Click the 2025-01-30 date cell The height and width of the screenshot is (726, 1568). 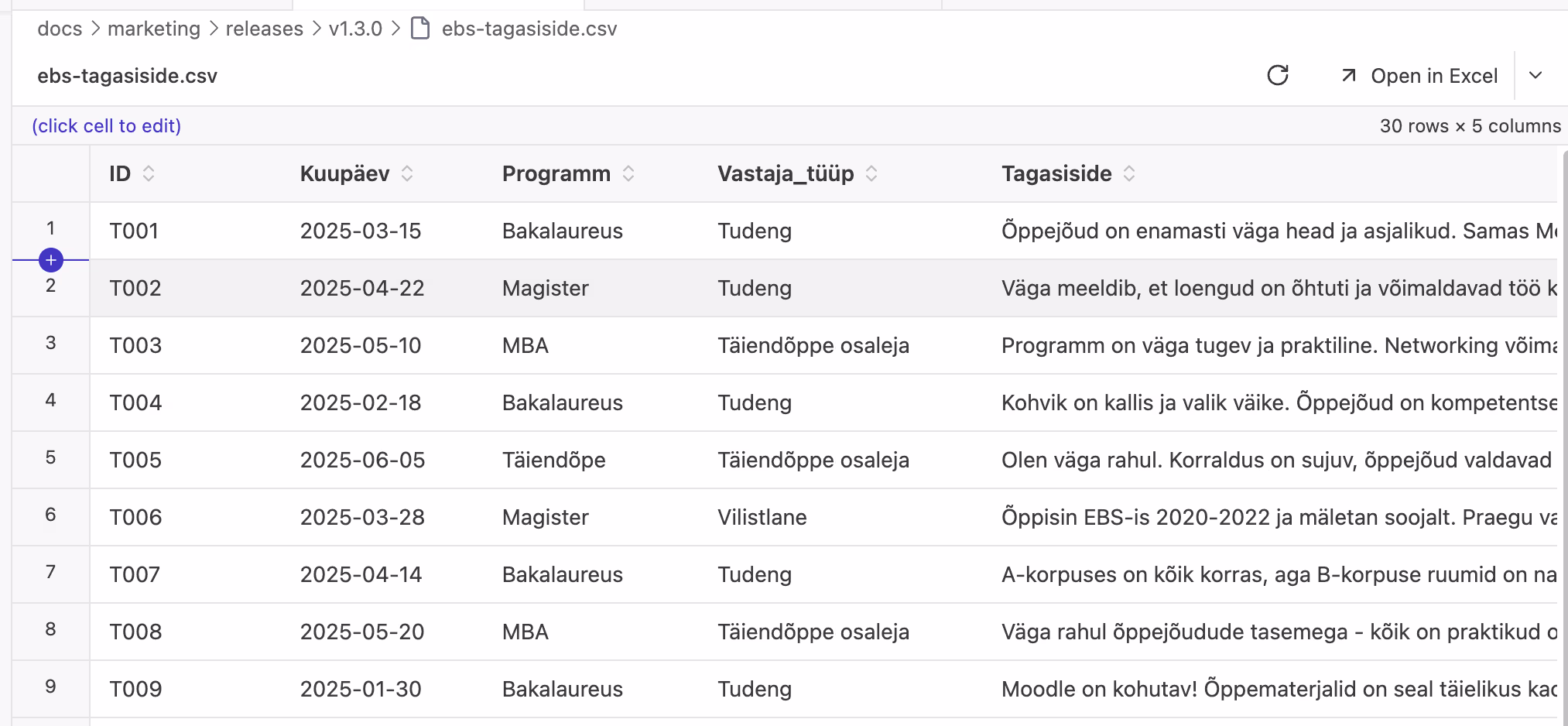pos(361,689)
